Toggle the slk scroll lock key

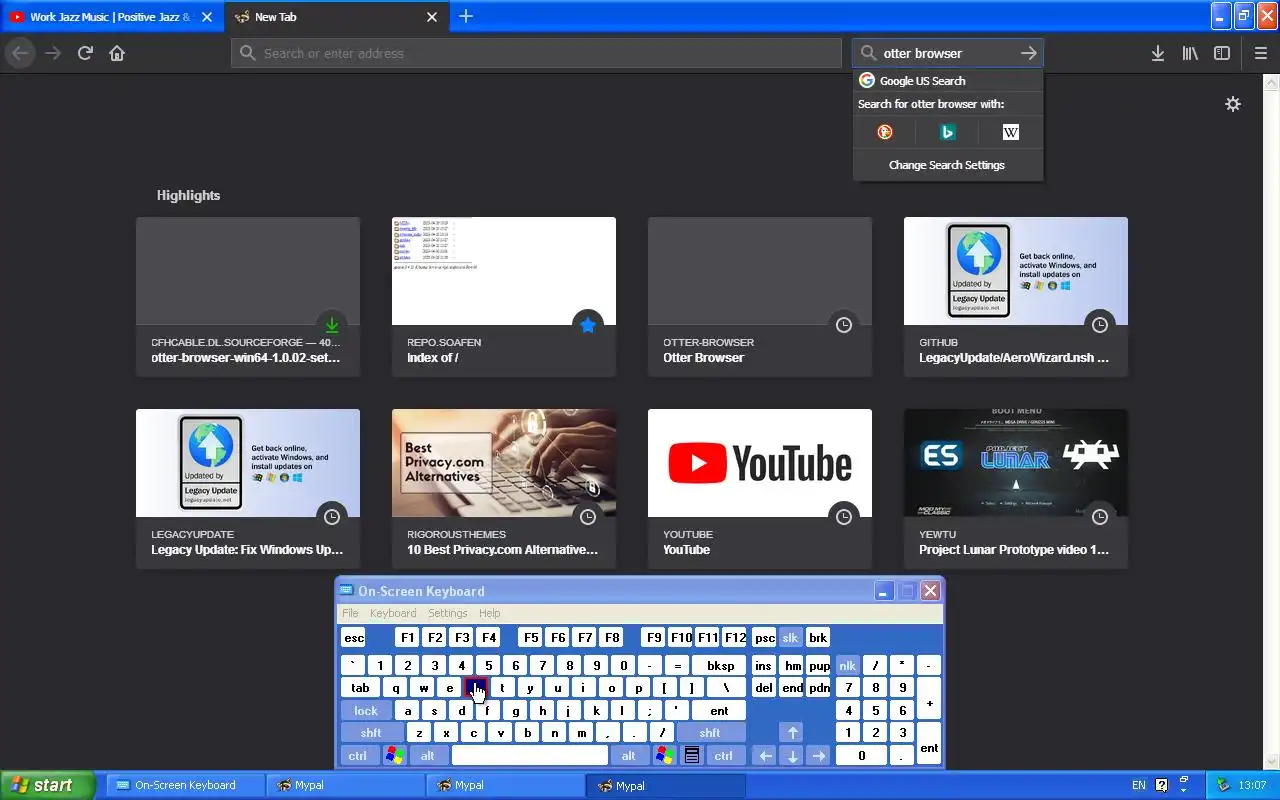pos(790,638)
